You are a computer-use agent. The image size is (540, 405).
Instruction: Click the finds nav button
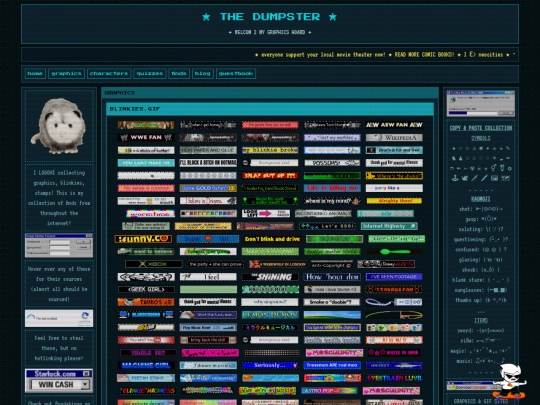click(179, 73)
